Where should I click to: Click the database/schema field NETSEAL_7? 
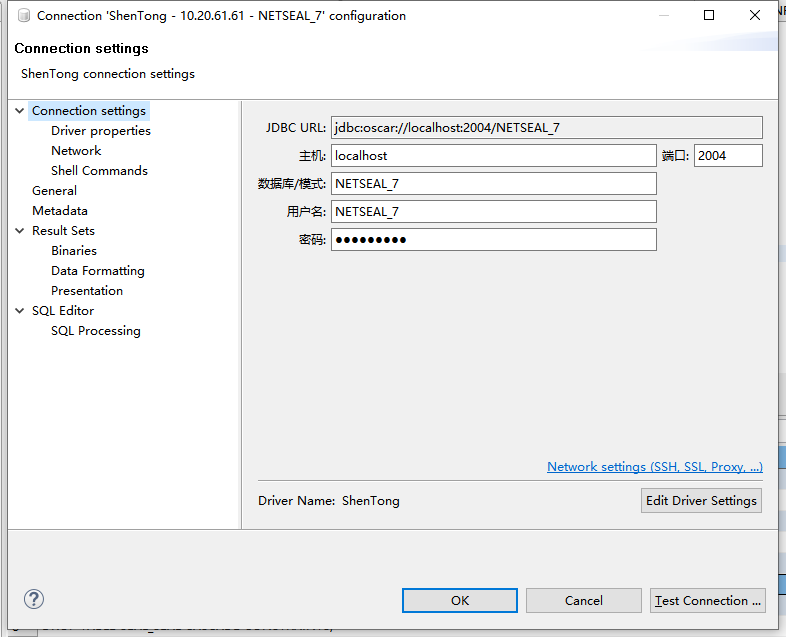pos(493,184)
